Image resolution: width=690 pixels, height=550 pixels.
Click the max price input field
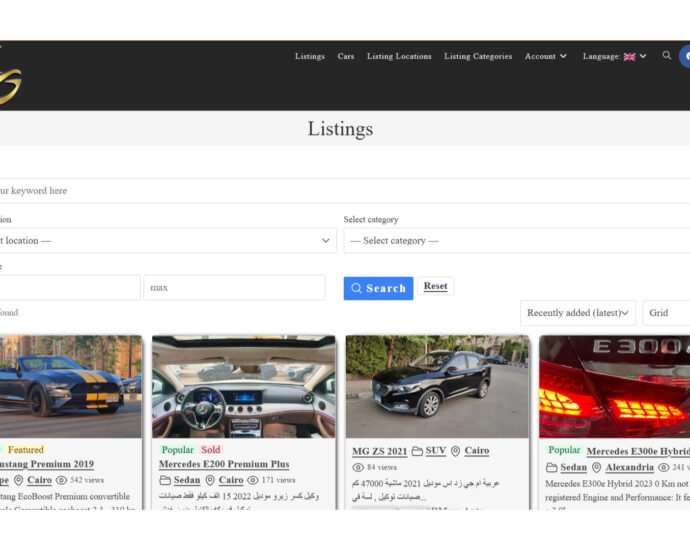click(x=234, y=288)
